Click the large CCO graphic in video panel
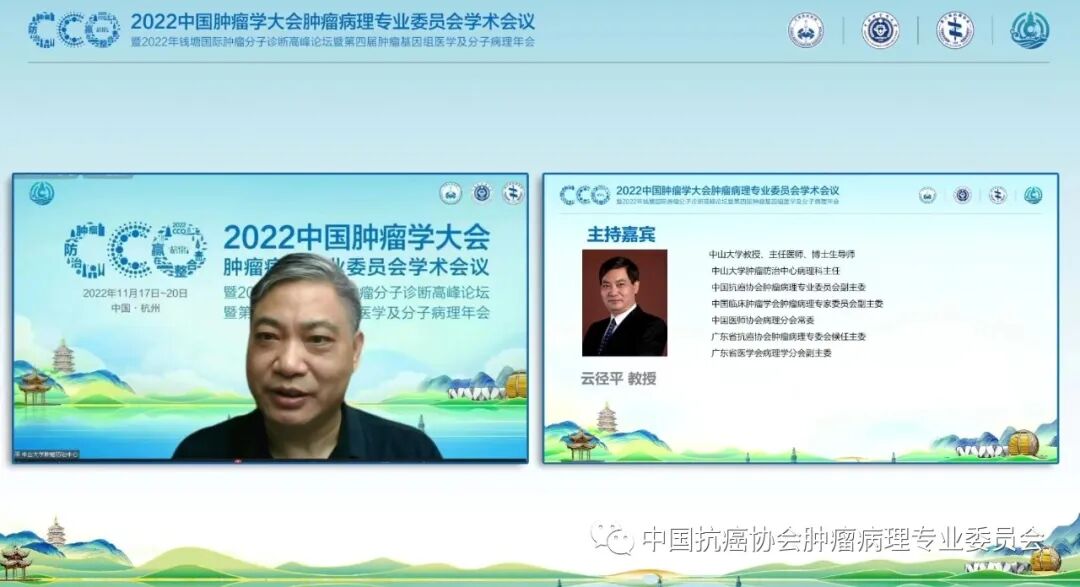Viewport: 1080px width, 587px height. [x=136, y=249]
